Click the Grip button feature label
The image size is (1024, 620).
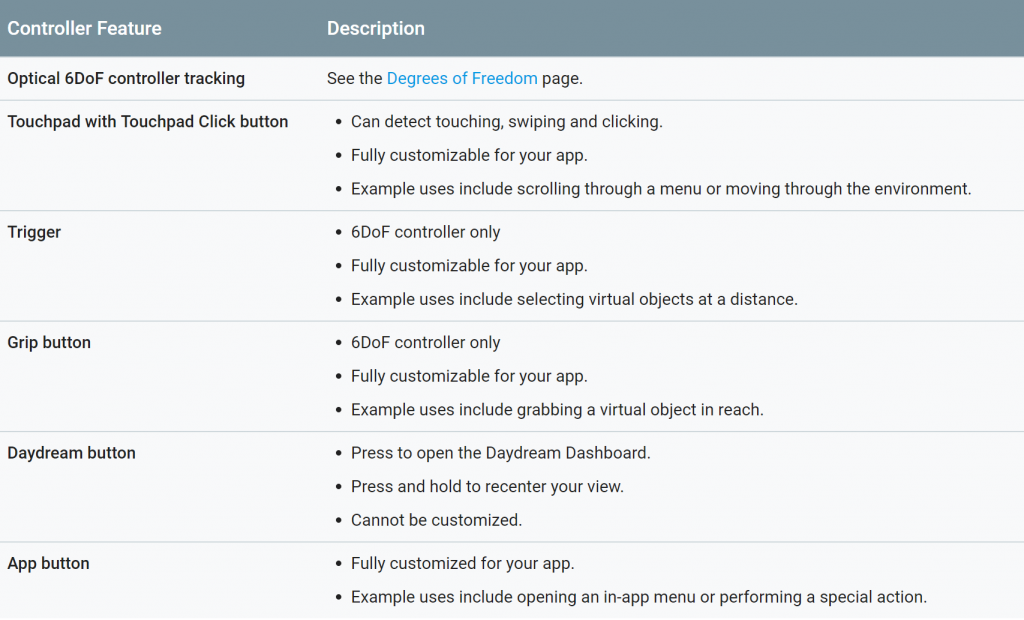tap(49, 342)
